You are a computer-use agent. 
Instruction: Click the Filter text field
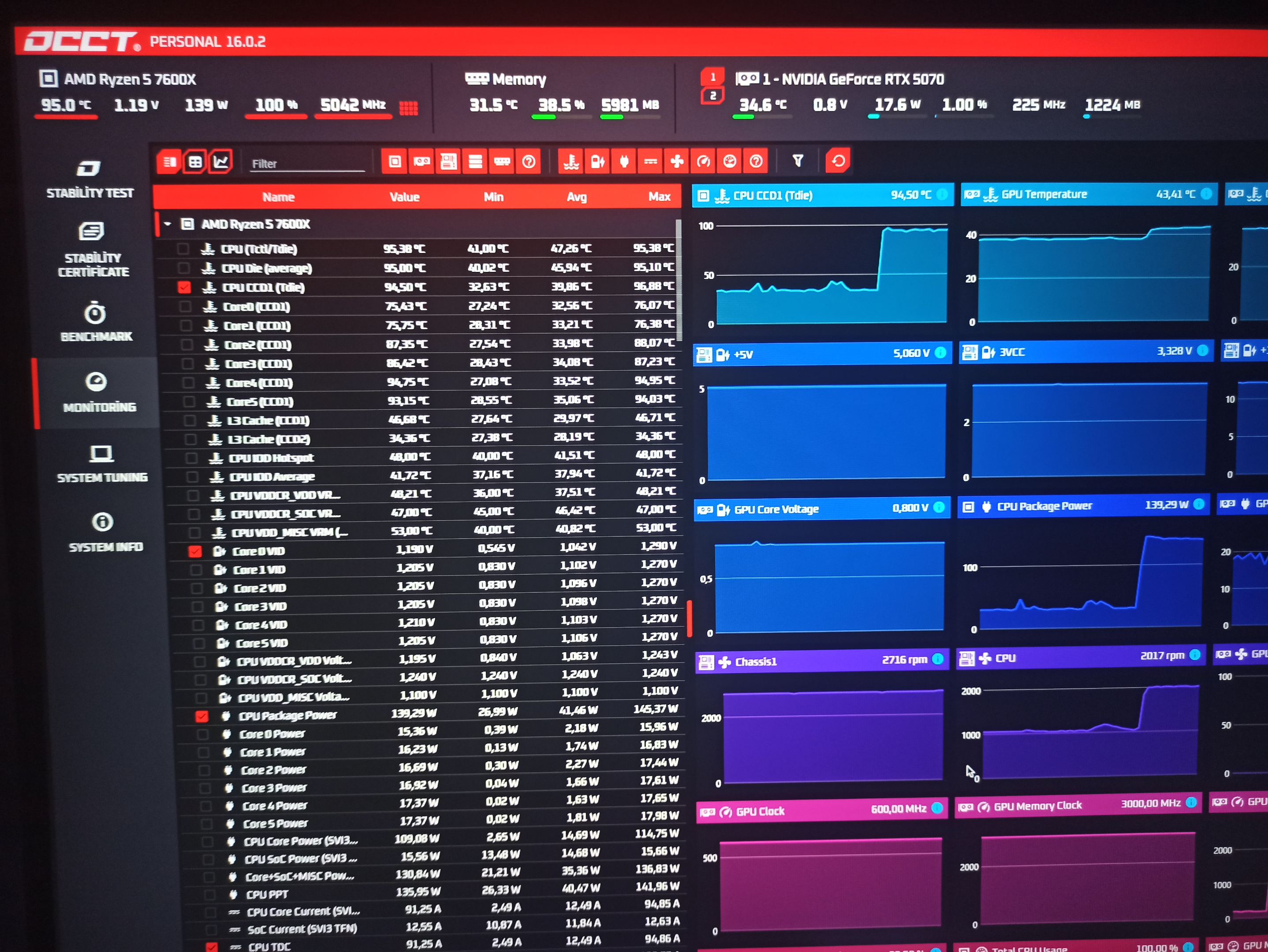(x=307, y=164)
